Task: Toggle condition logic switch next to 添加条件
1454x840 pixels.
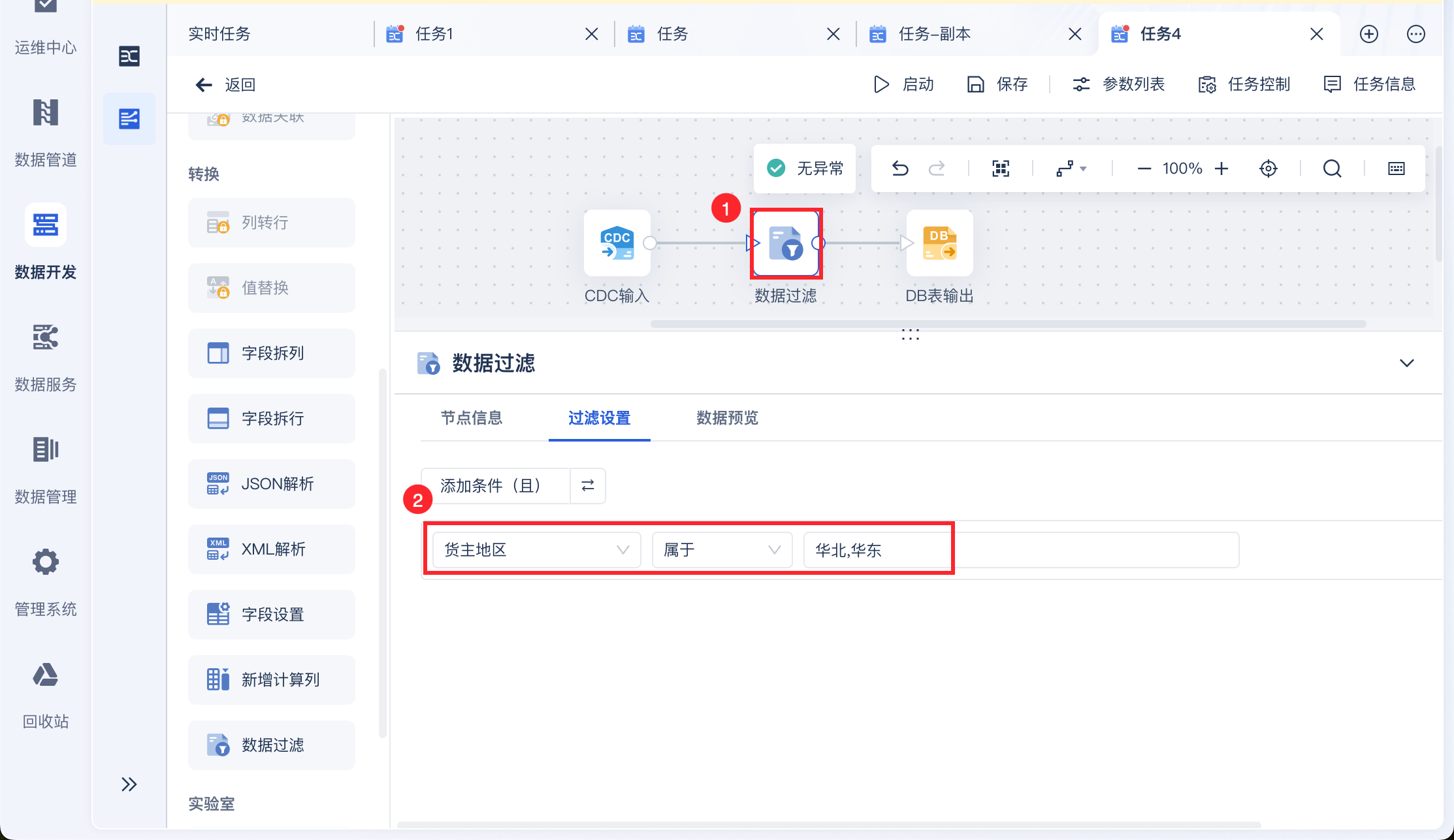Action: [588, 485]
